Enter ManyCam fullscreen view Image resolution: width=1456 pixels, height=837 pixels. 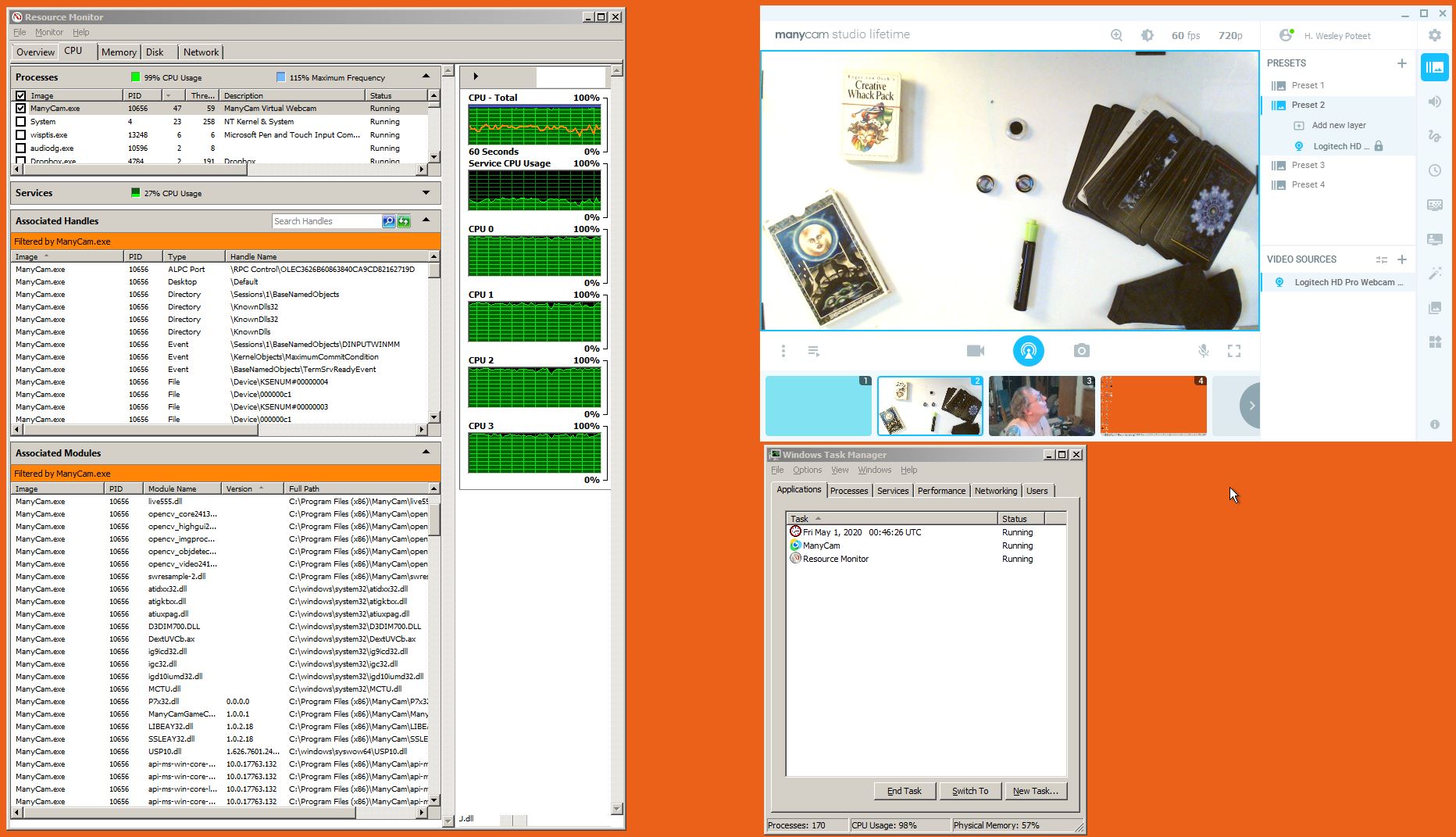coord(1234,351)
